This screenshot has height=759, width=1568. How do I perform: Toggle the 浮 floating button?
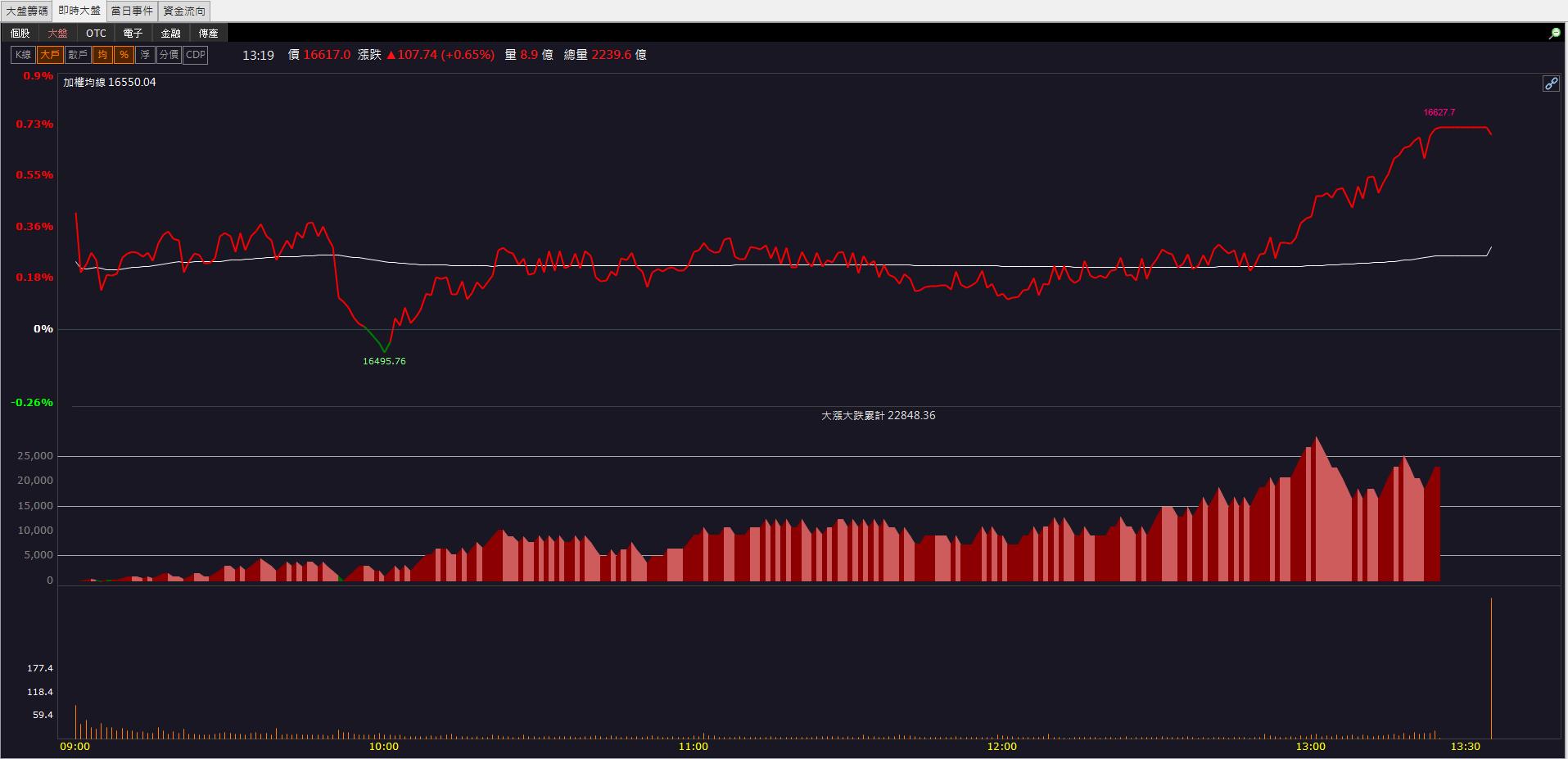[x=145, y=55]
